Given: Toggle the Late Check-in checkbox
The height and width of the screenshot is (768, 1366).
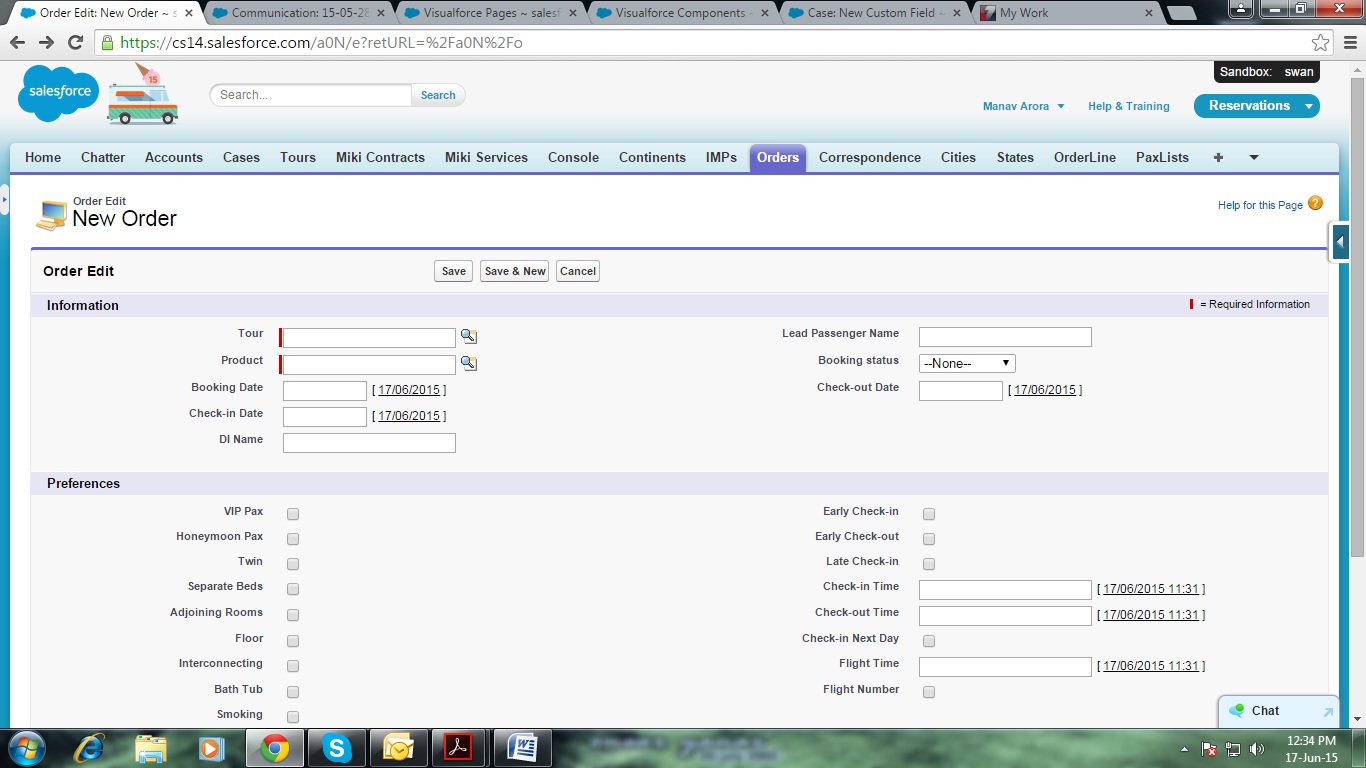Looking at the screenshot, I should (929, 564).
